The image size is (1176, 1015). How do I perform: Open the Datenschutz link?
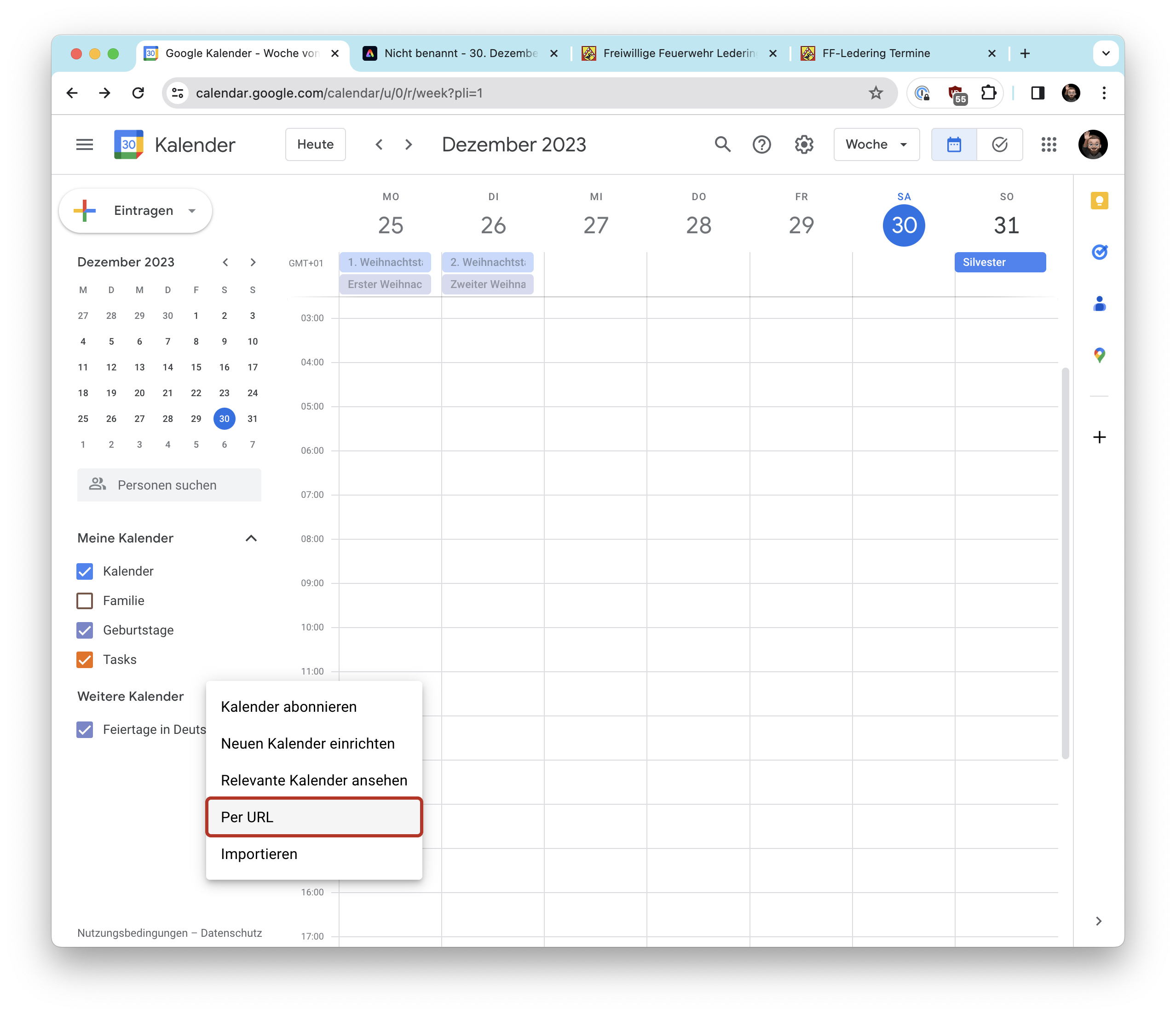231,933
